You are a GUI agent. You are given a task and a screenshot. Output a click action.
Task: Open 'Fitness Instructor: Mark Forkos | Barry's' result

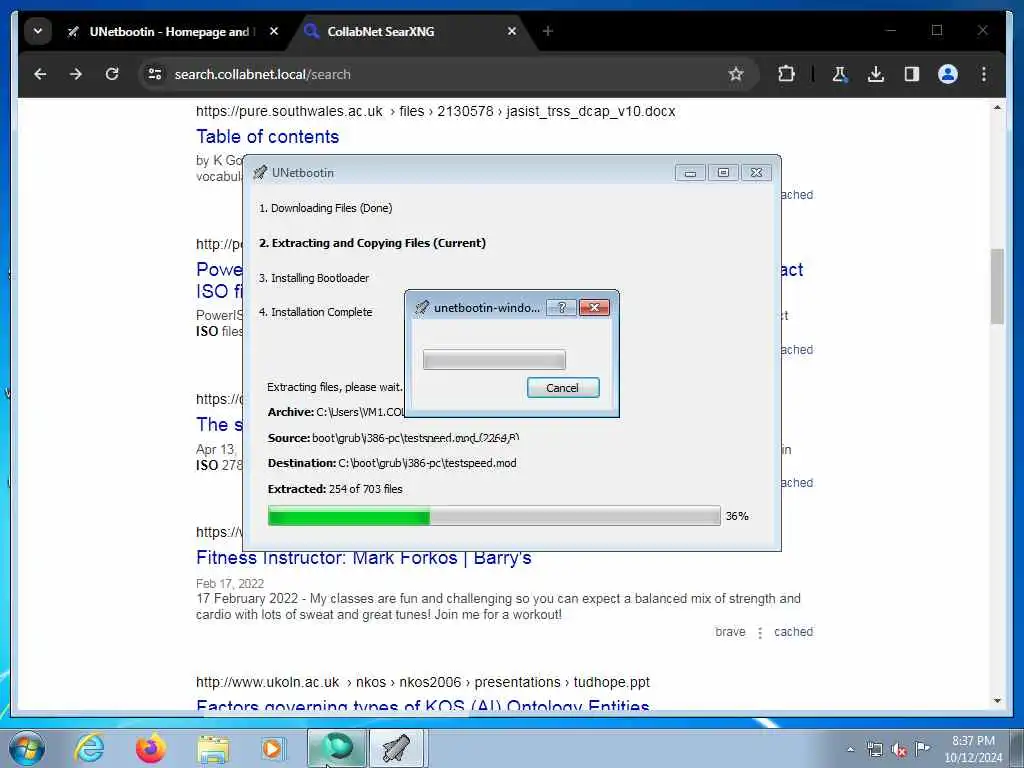[364, 558]
